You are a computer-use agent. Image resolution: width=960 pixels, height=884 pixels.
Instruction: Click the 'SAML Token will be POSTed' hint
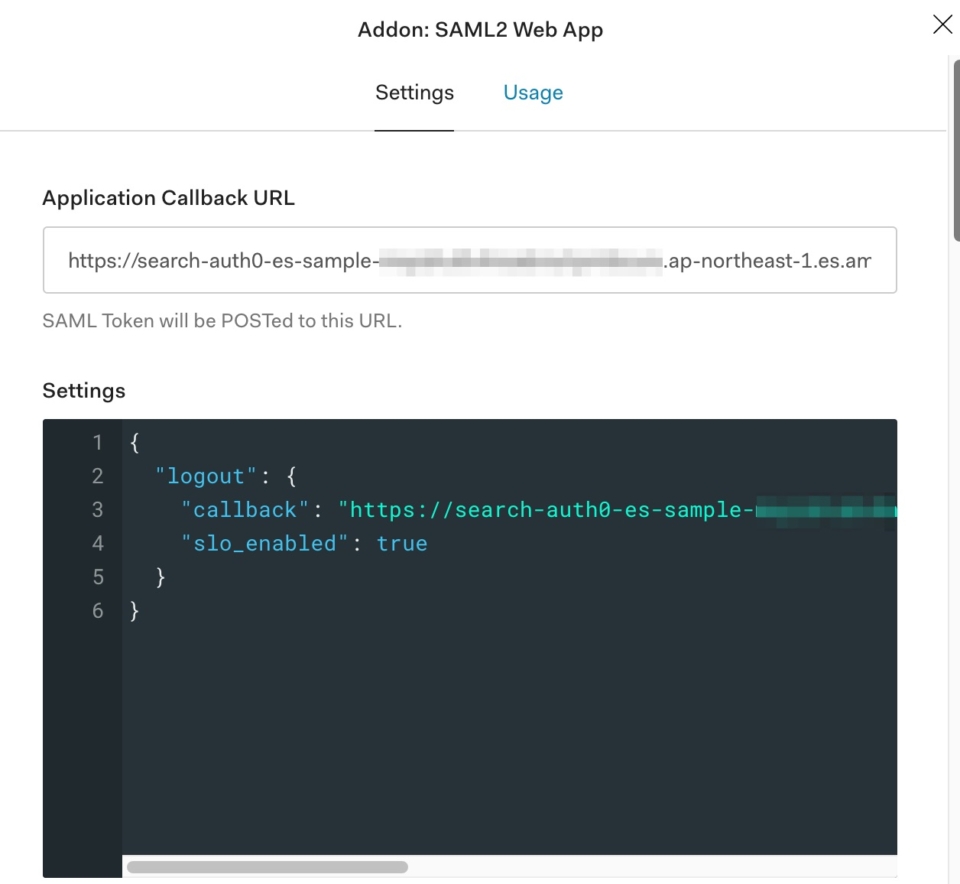222,321
